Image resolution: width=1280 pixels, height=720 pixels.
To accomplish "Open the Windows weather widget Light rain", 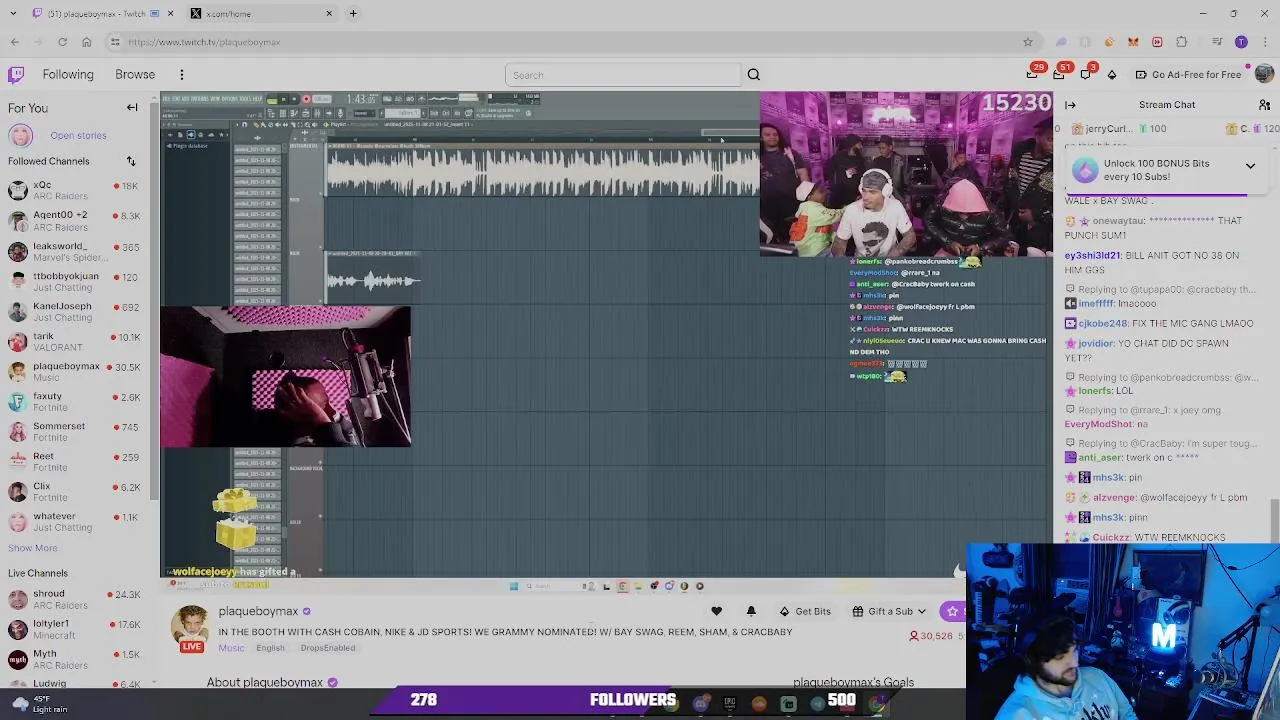I will click(x=40, y=704).
